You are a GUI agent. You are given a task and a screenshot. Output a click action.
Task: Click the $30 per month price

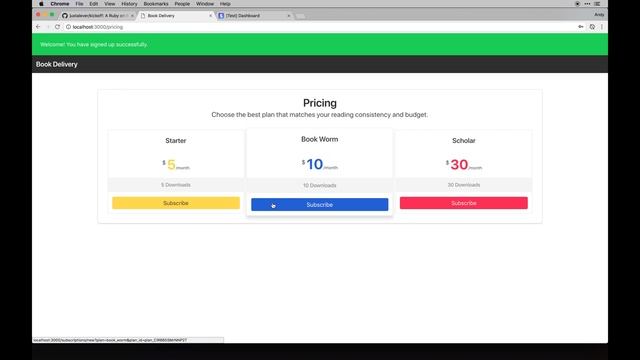point(464,164)
